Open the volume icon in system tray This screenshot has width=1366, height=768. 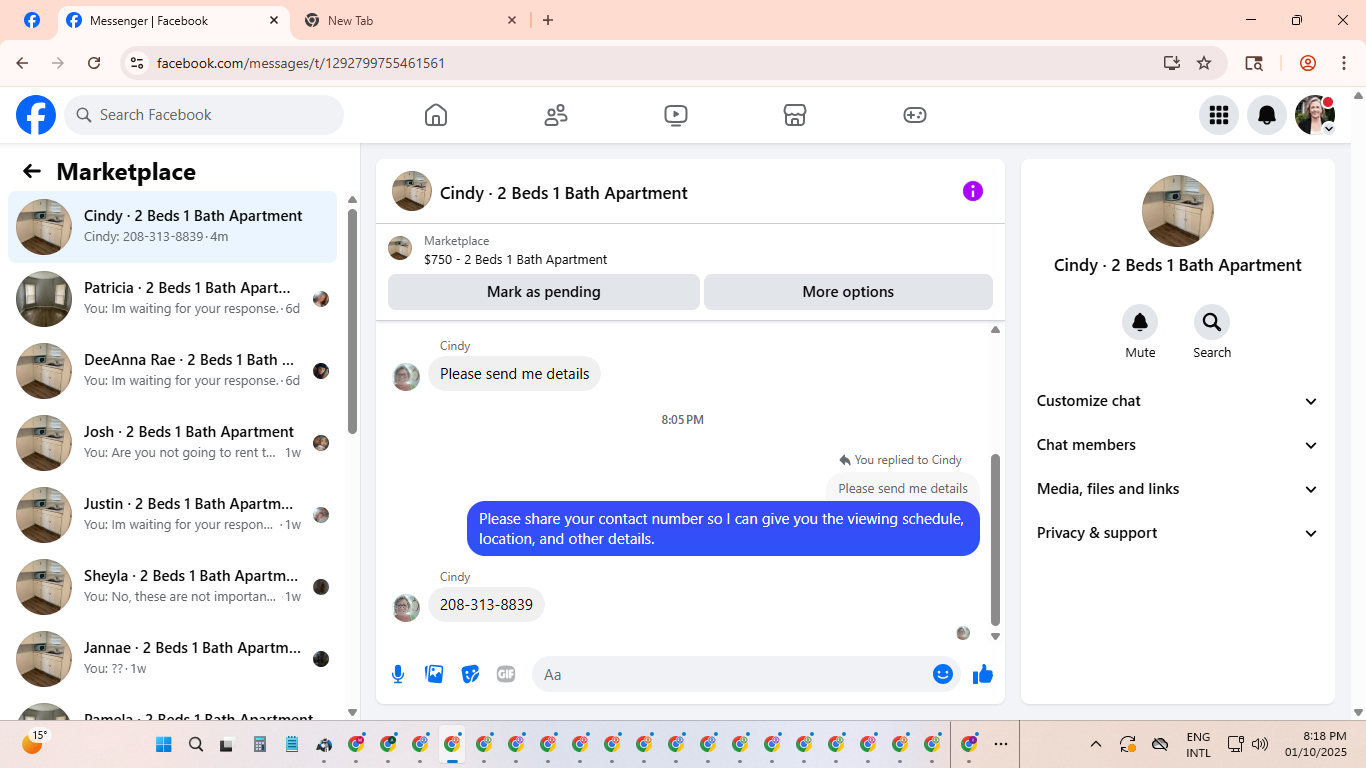tap(1260, 744)
